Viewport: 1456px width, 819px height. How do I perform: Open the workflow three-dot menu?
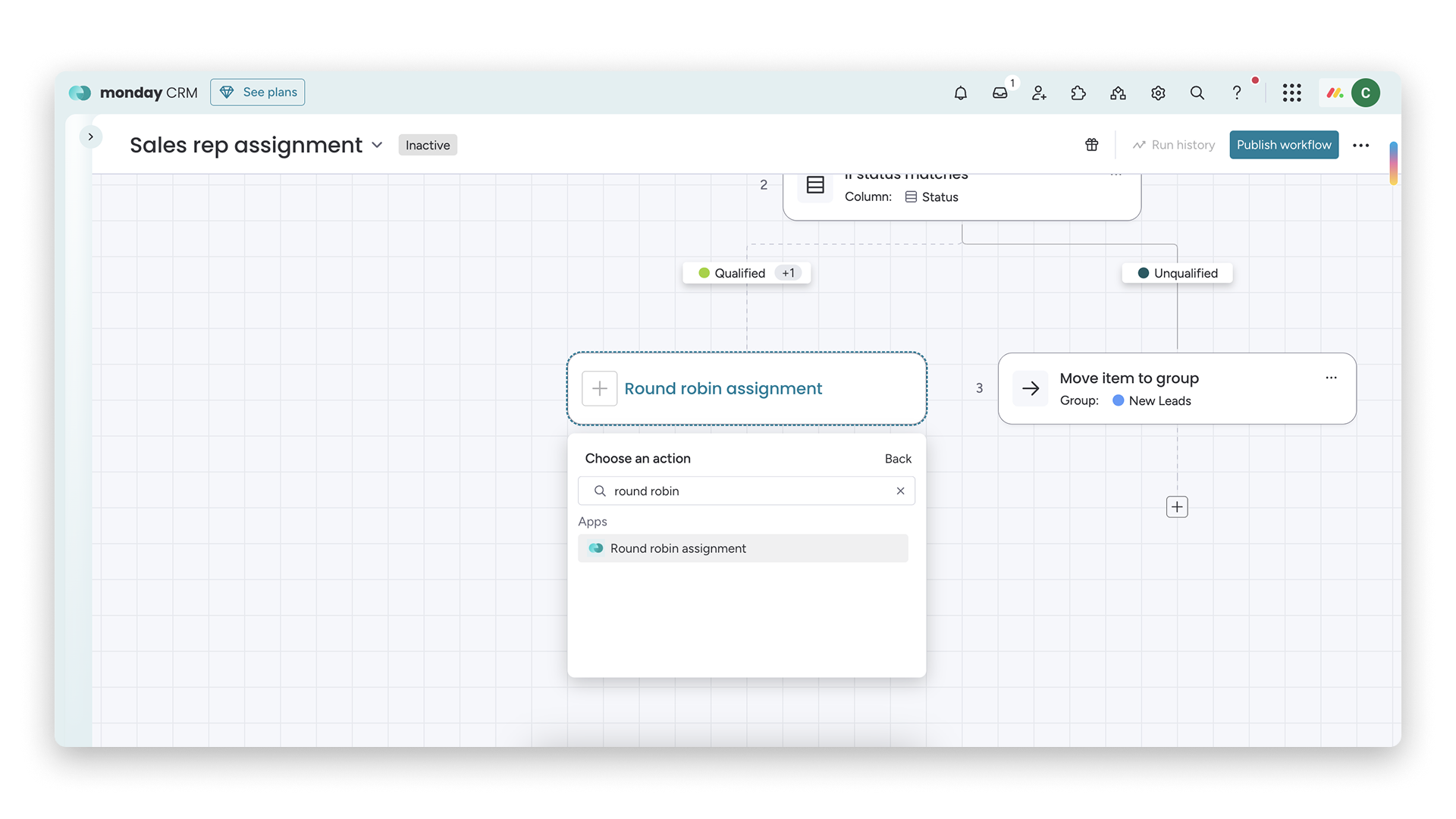1360,145
